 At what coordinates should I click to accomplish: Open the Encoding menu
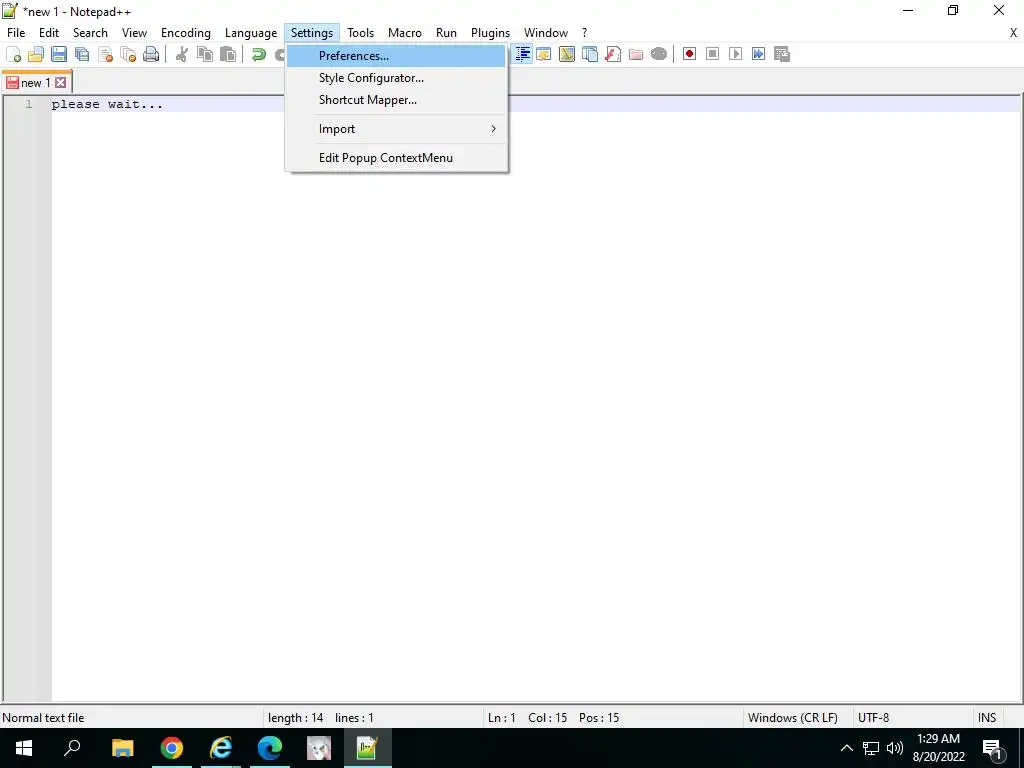tap(186, 33)
